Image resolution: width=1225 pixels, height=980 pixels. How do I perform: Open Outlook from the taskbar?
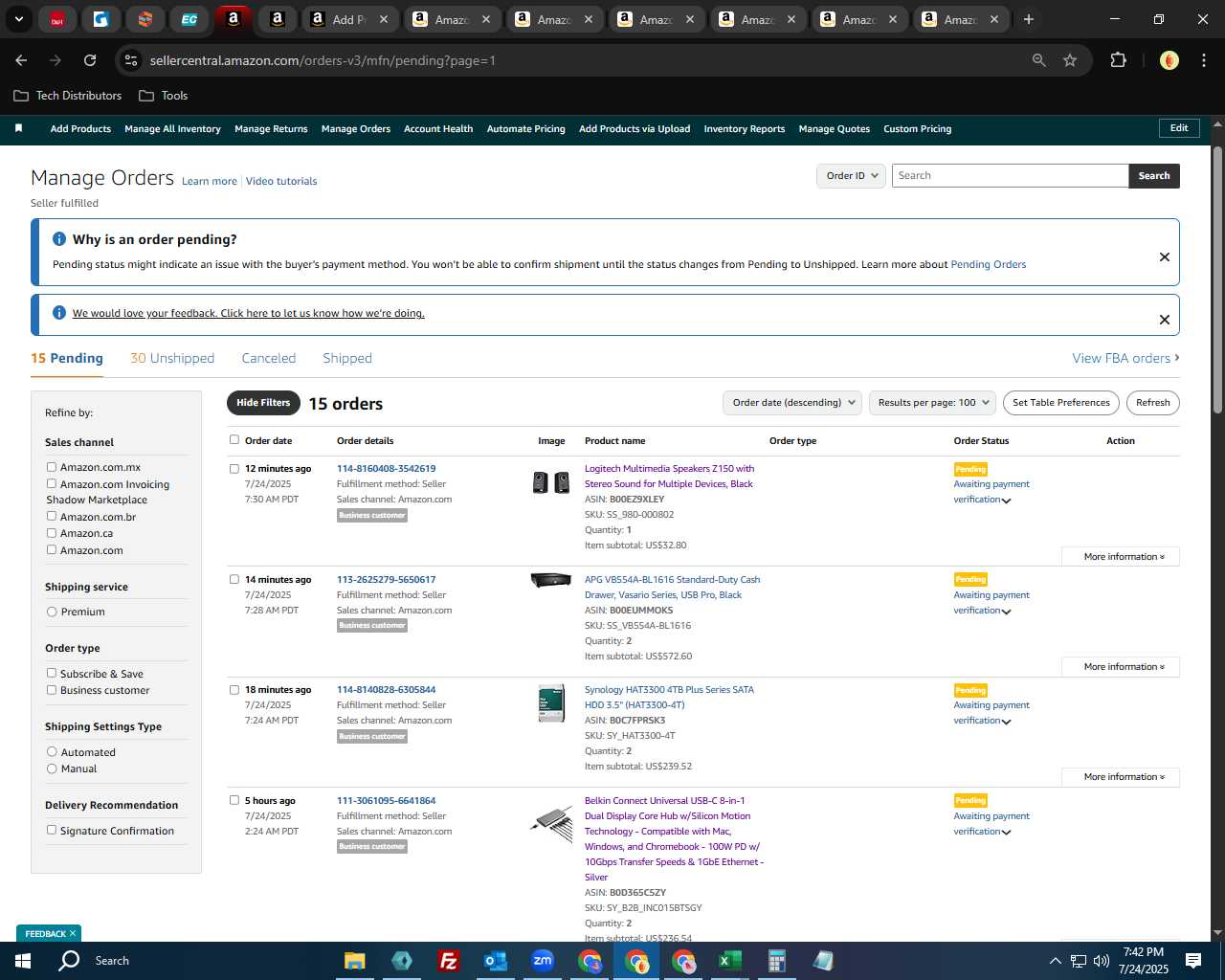click(495, 961)
